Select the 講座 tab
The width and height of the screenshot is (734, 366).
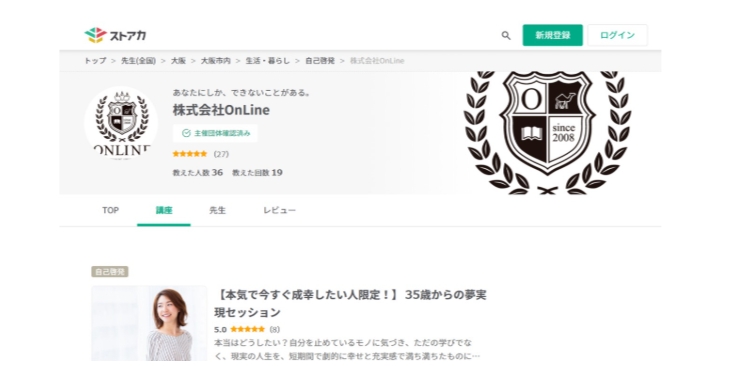[x=164, y=211]
